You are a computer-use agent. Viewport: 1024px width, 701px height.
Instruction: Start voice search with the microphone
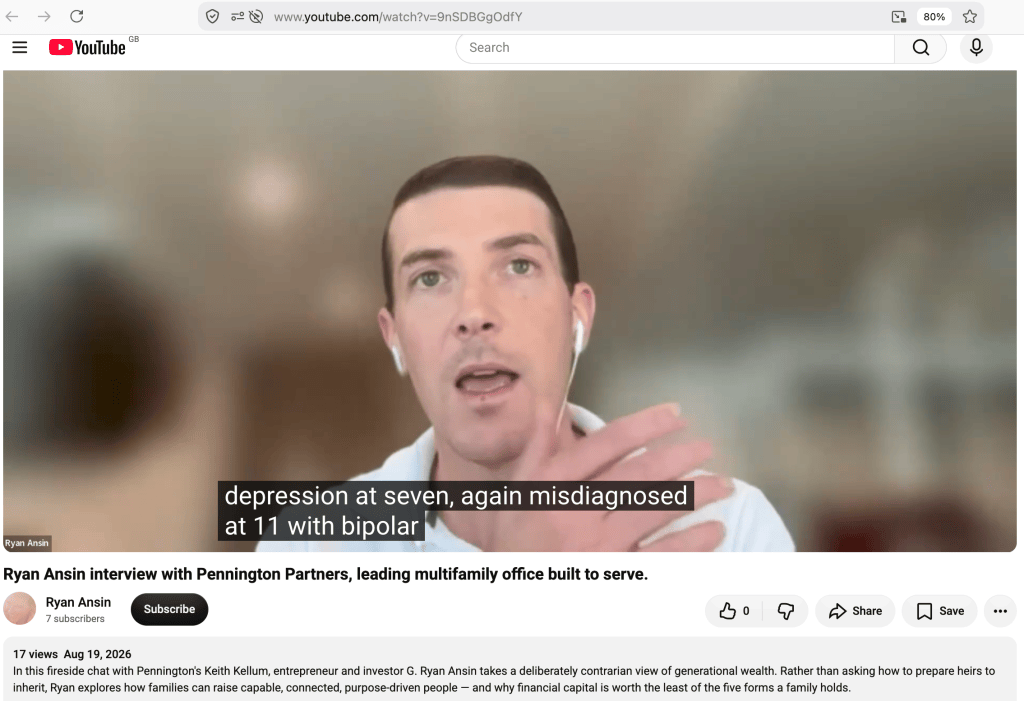coord(976,48)
